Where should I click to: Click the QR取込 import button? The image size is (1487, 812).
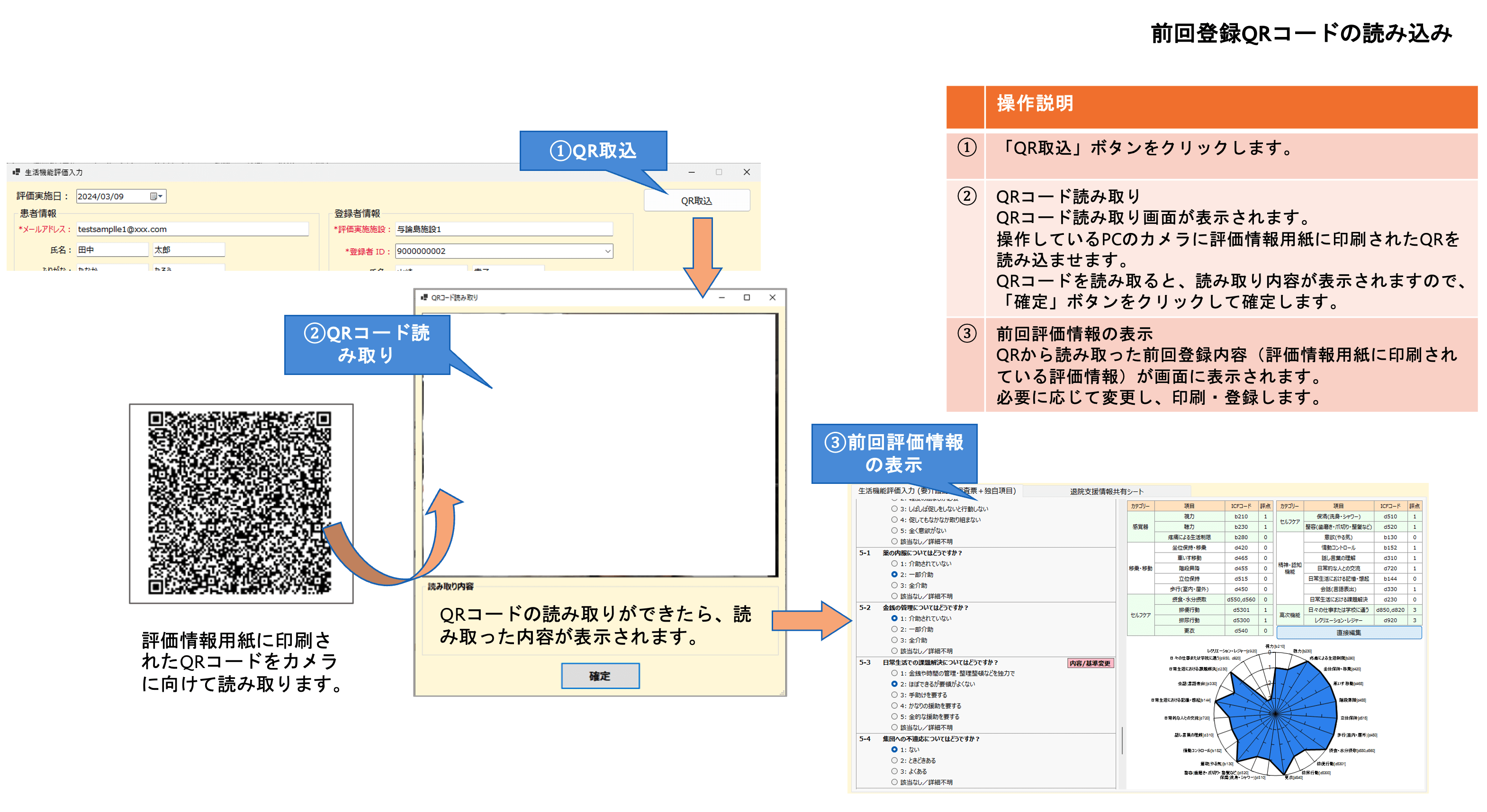(696, 200)
